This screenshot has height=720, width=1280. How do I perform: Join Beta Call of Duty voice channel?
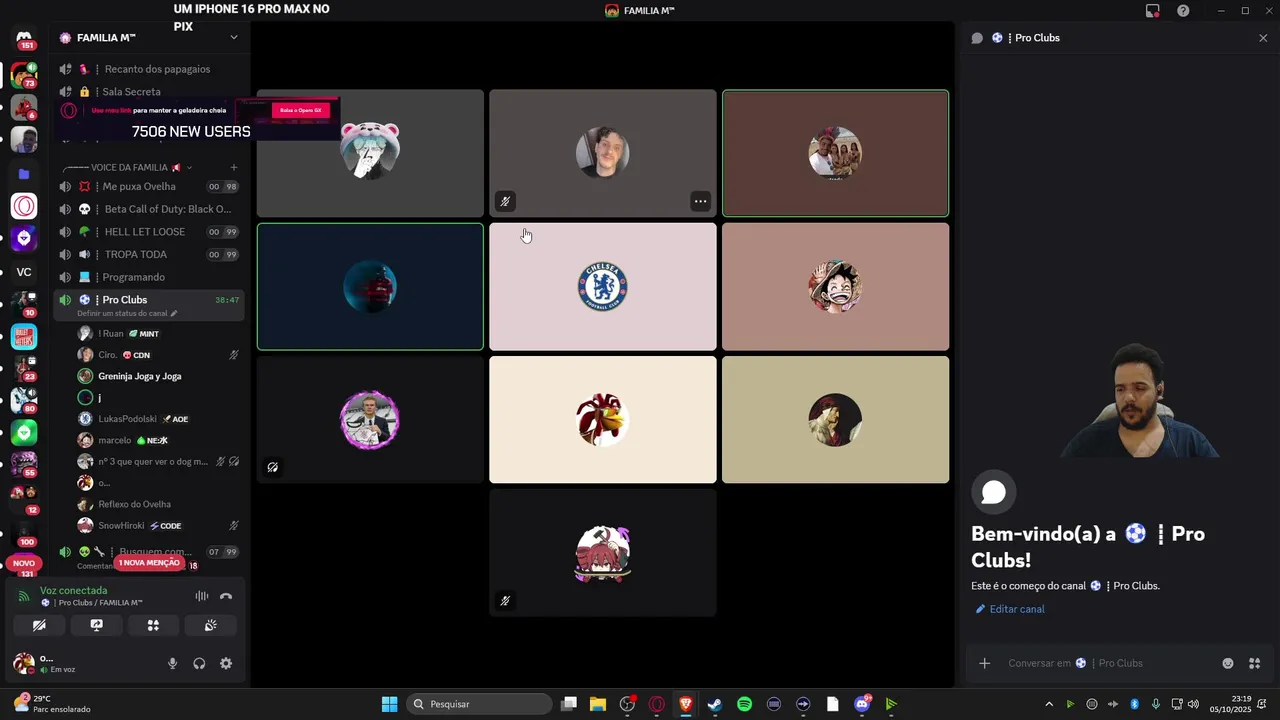(x=150, y=209)
